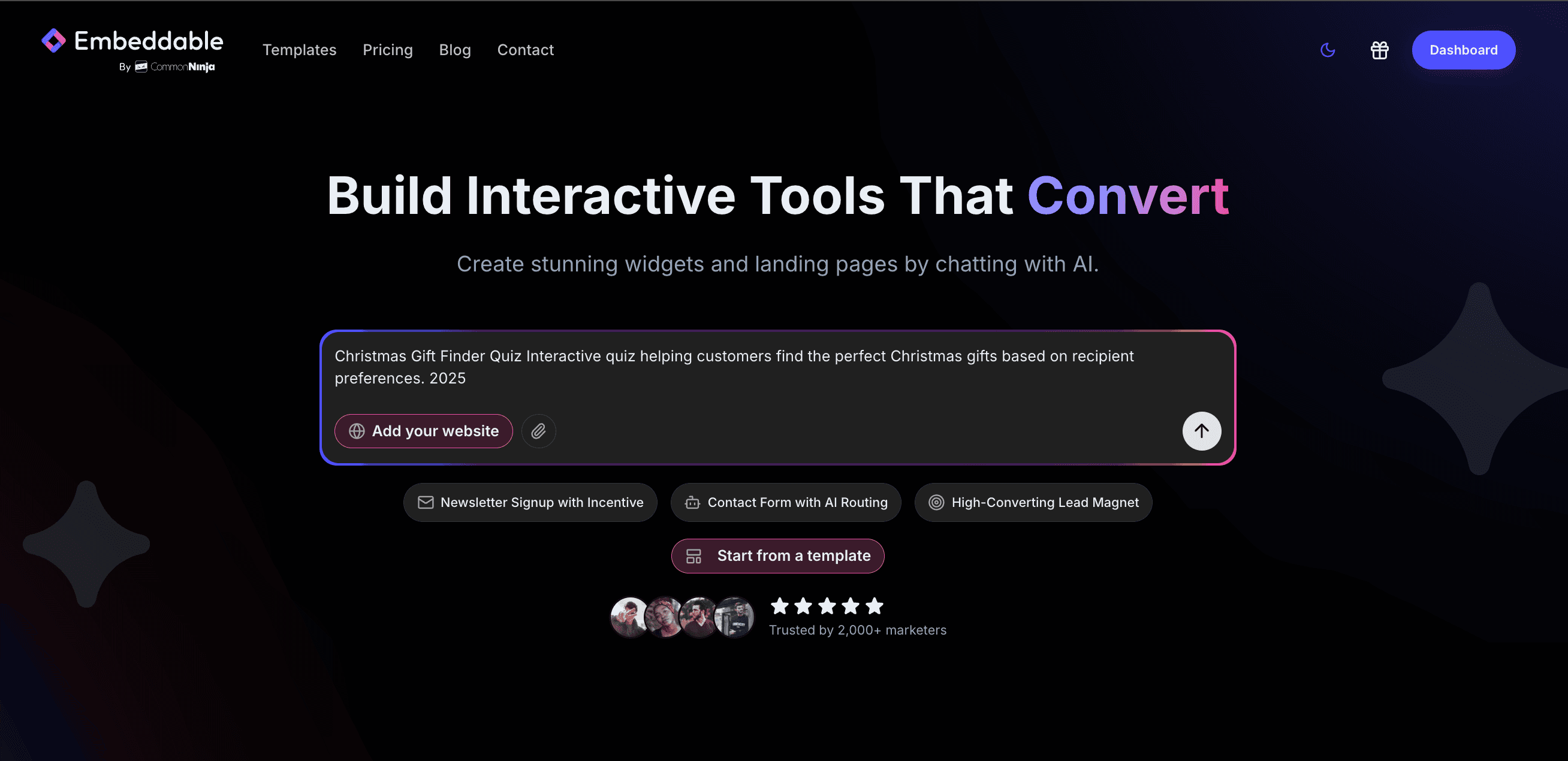
Task: Click the paperclip attach file icon
Action: pos(538,431)
